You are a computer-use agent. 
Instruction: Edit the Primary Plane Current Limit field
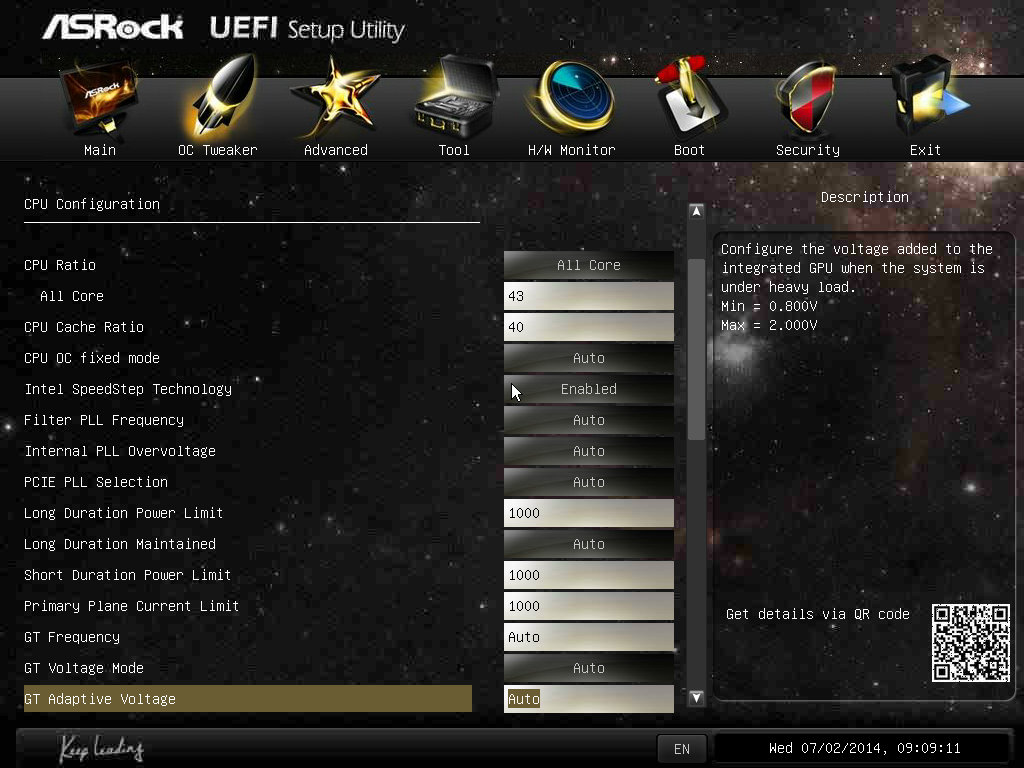coord(588,606)
